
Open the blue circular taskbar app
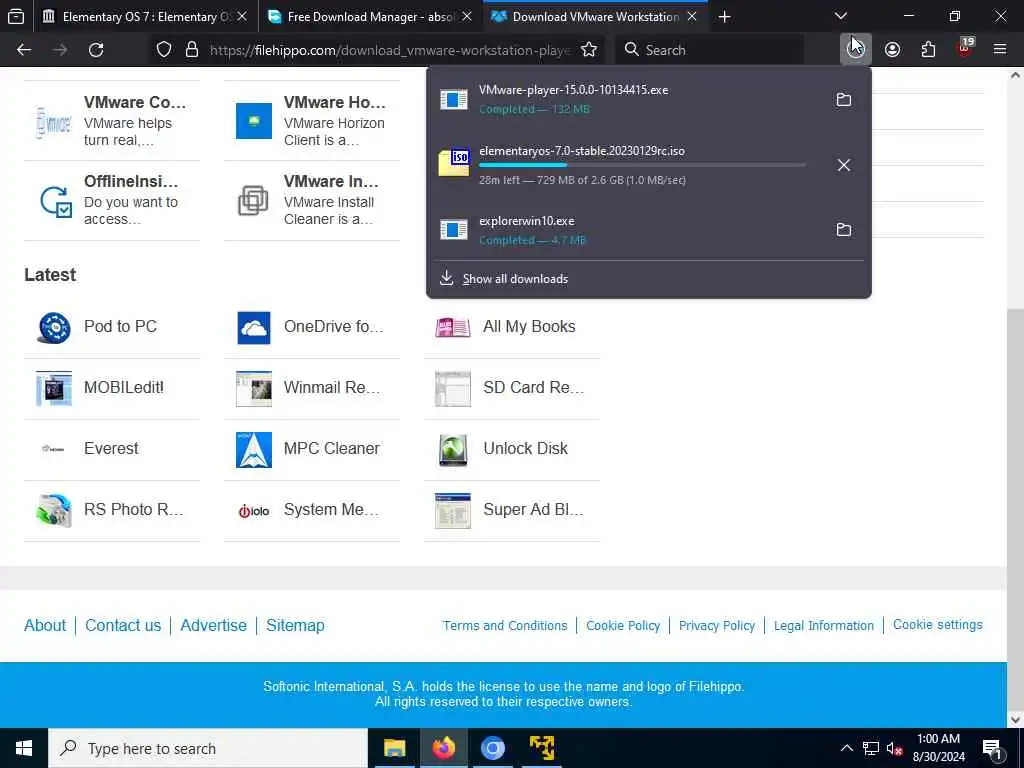coord(492,748)
